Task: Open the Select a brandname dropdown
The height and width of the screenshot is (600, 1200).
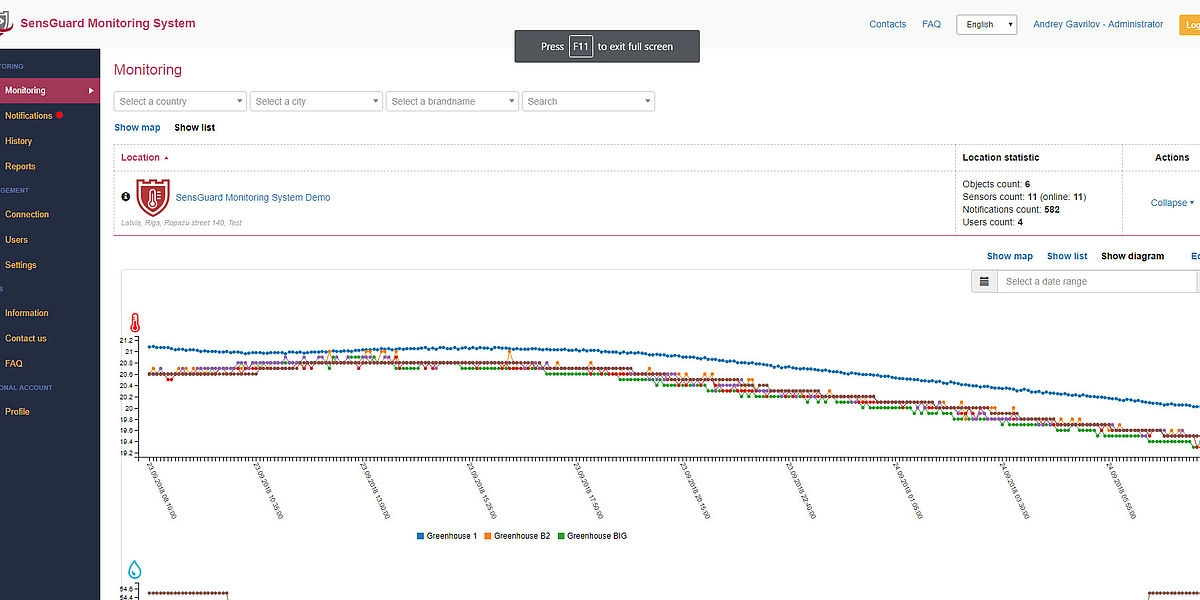Action: point(452,101)
